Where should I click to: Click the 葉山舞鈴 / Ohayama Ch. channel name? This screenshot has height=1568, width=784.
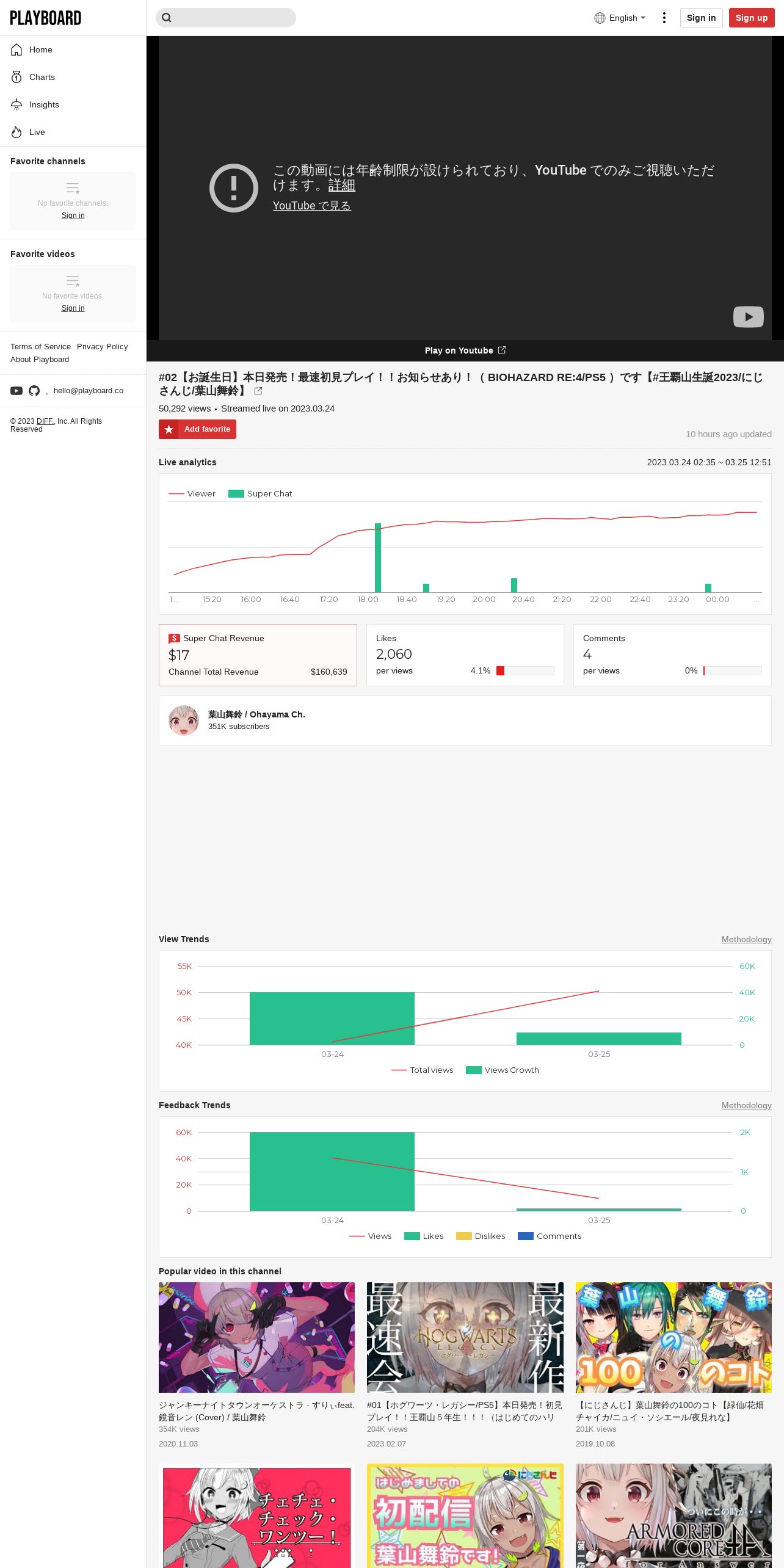(256, 714)
